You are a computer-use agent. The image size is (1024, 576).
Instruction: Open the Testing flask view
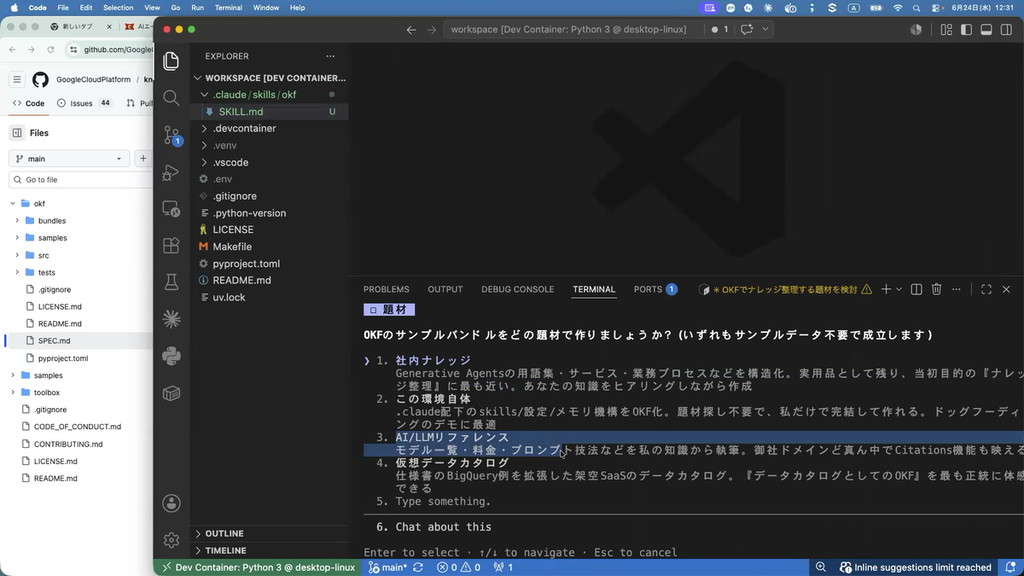(x=171, y=282)
